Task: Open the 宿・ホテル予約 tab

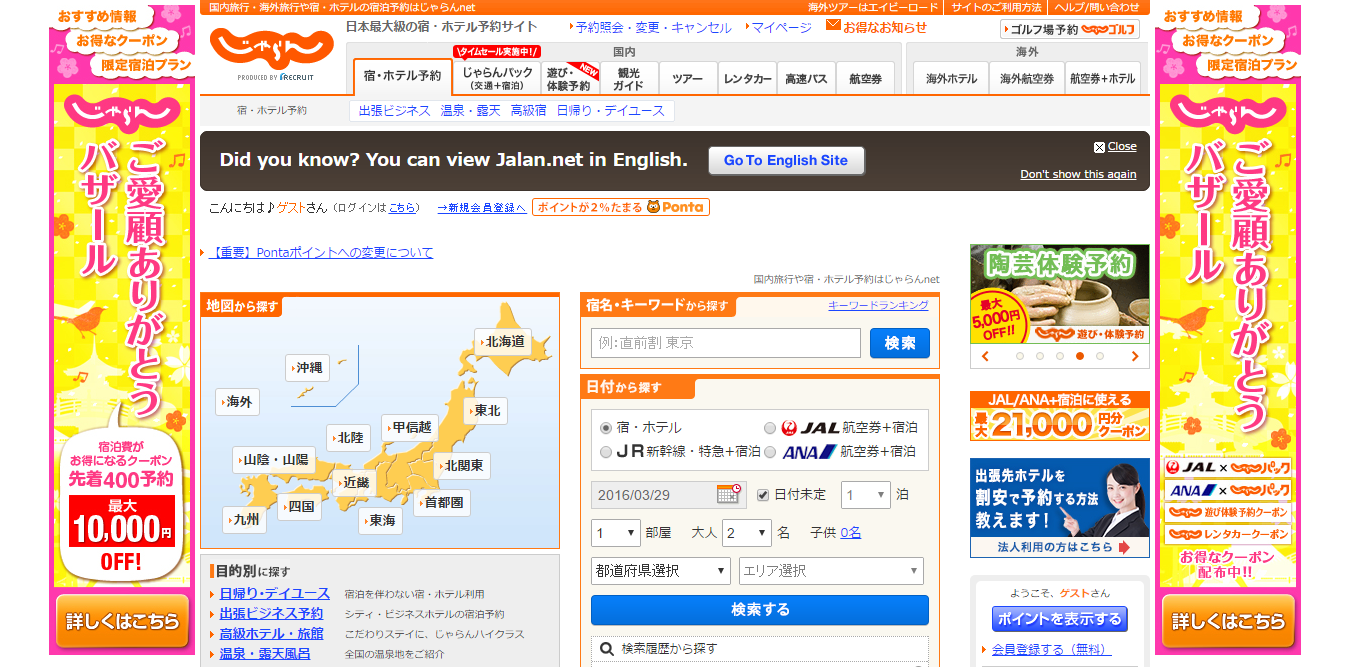Action: pyautogui.click(x=403, y=77)
